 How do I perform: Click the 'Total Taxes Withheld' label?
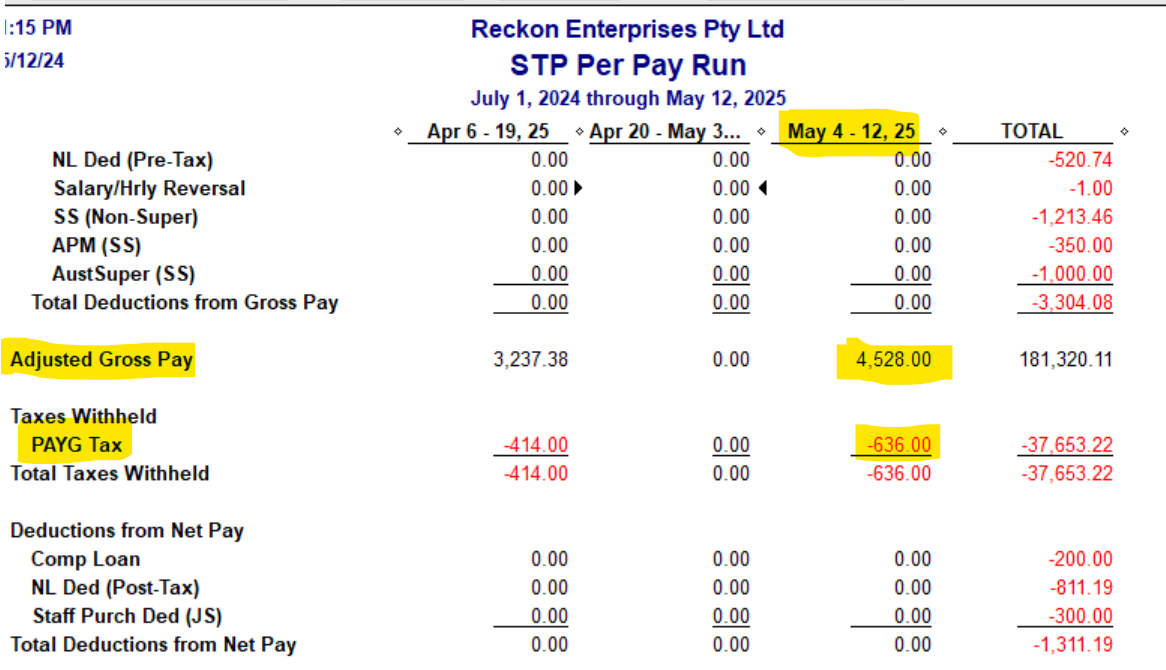click(110, 474)
